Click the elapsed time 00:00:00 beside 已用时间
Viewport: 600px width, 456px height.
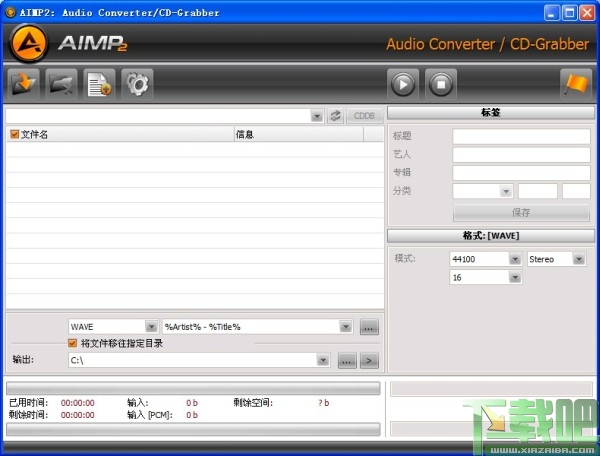[x=78, y=403]
